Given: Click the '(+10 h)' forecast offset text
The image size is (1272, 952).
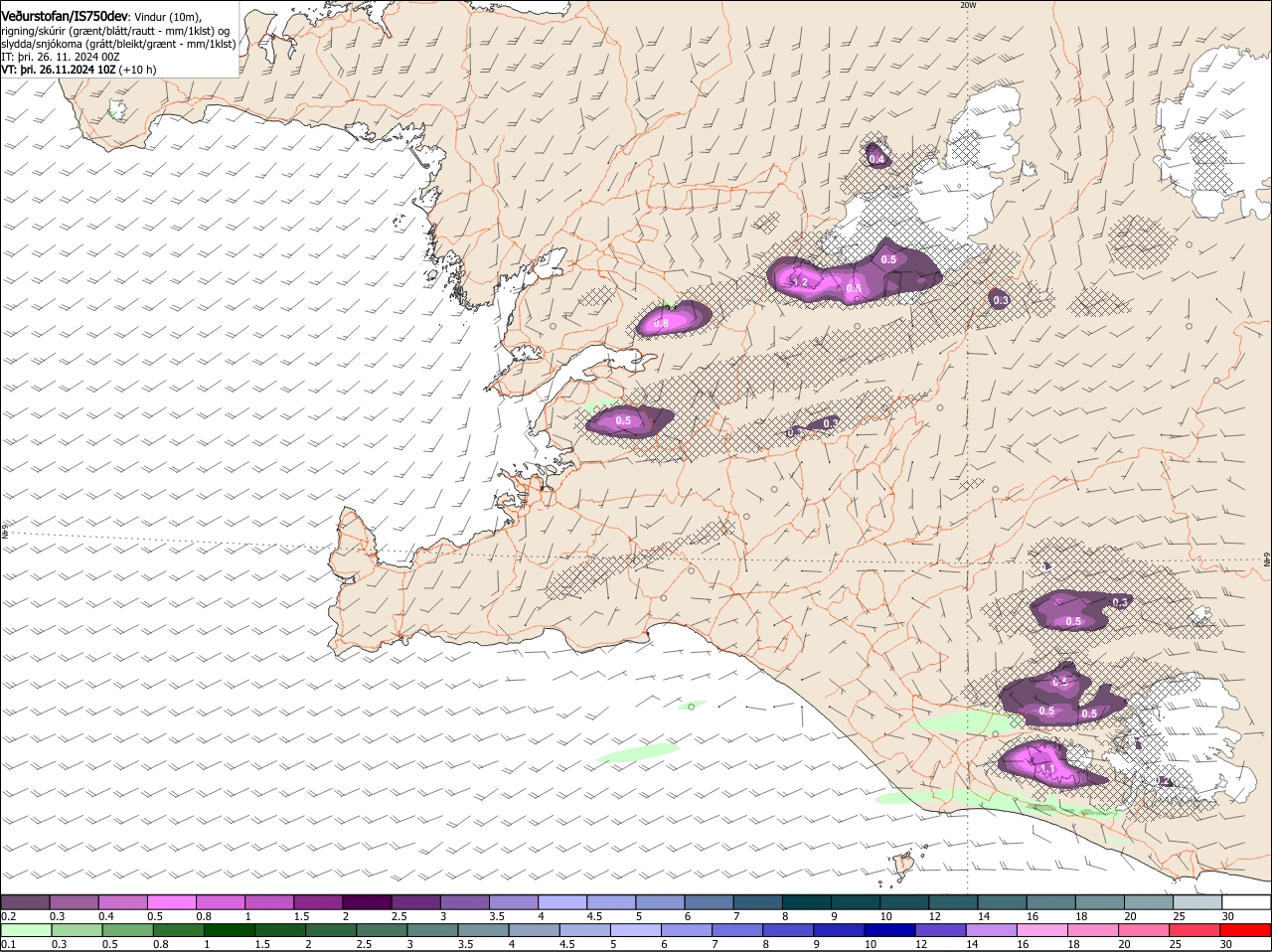Looking at the screenshot, I should click(x=137, y=71).
